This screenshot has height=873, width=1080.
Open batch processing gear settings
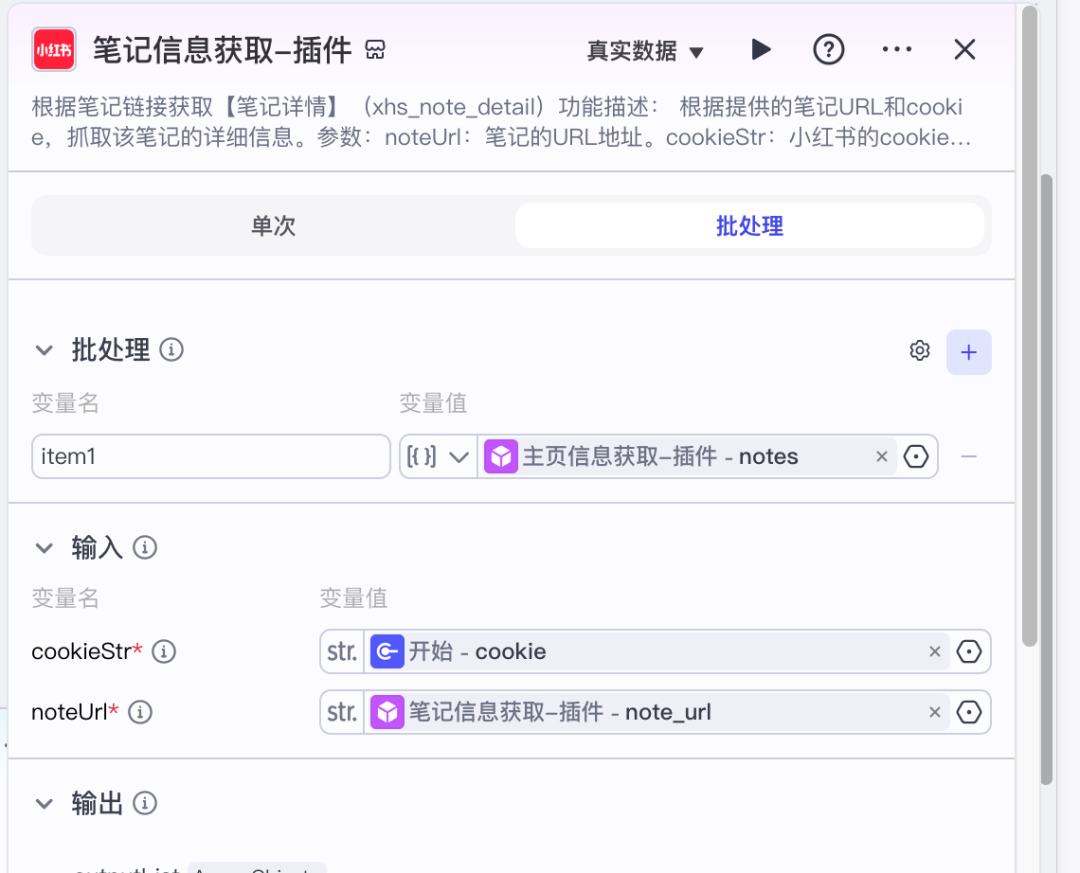click(x=920, y=351)
